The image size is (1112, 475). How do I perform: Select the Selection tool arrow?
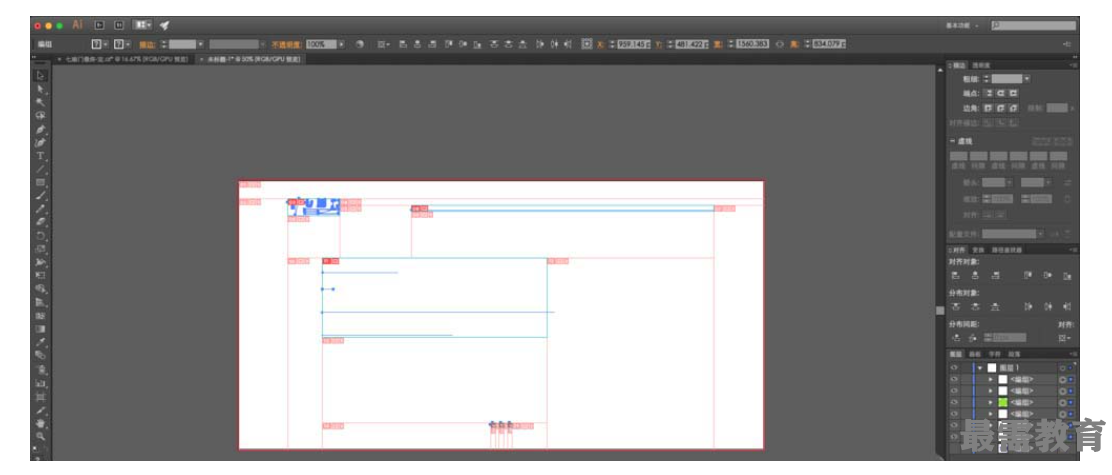coord(40,75)
